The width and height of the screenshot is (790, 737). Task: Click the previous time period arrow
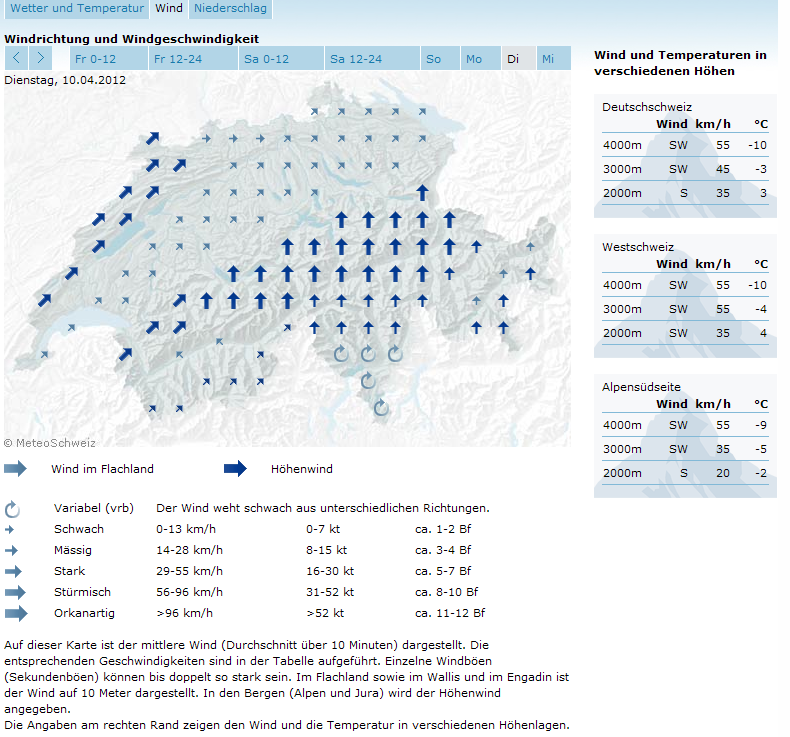17,58
